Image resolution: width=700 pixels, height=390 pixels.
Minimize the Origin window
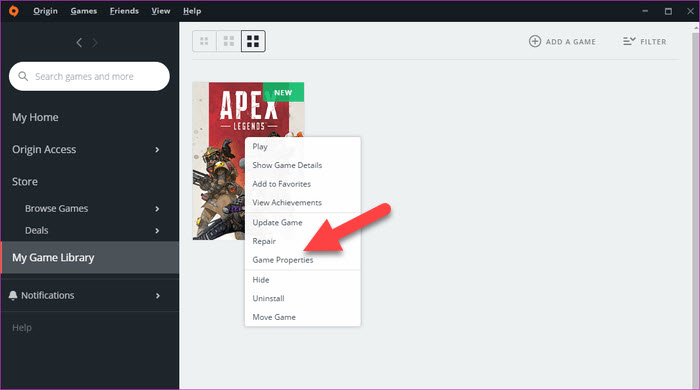645,11
